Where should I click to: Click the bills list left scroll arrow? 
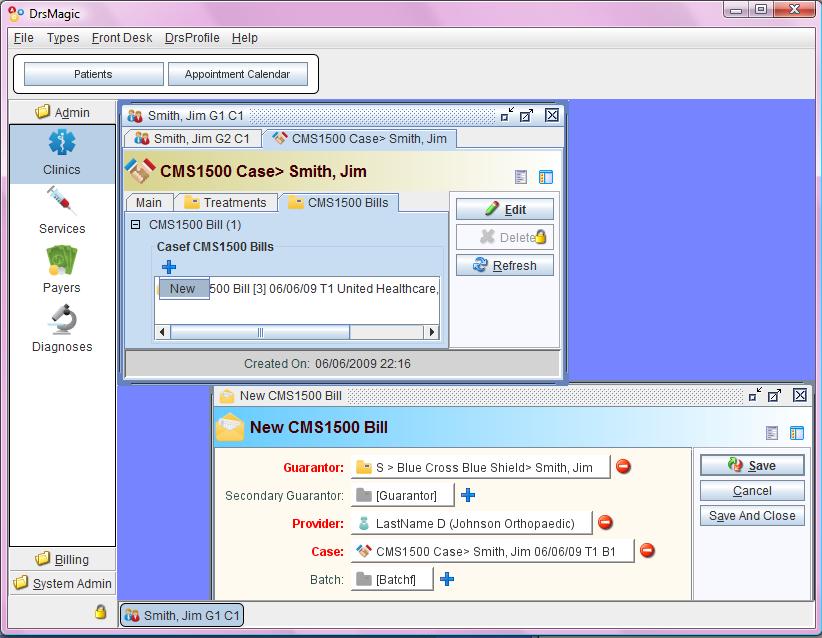[162, 332]
